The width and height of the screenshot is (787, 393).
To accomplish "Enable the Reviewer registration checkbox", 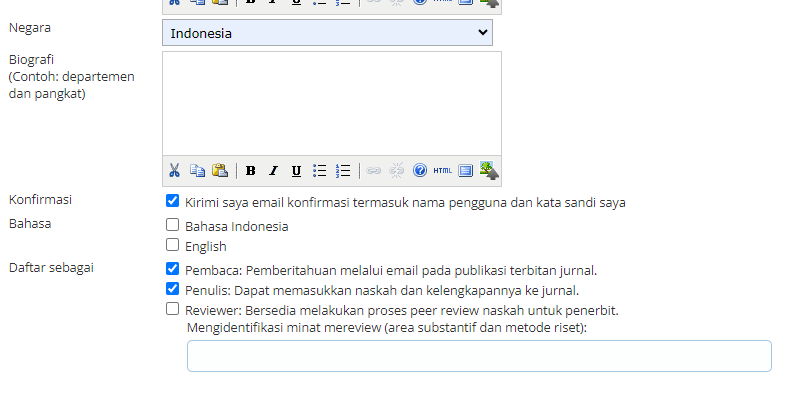I will tap(172, 309).
